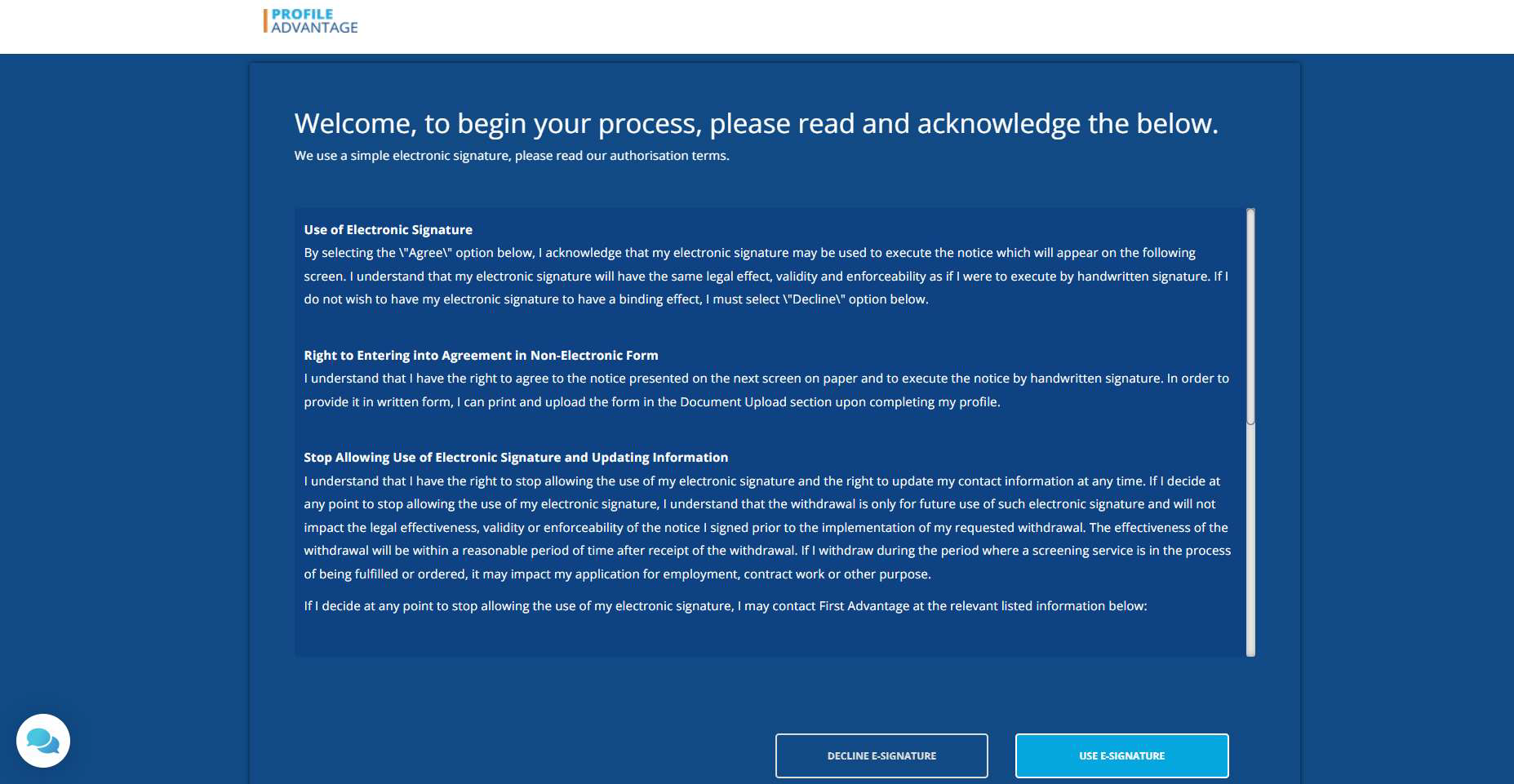Click the empty area at the bottom of the terms box

pos(767,638)
